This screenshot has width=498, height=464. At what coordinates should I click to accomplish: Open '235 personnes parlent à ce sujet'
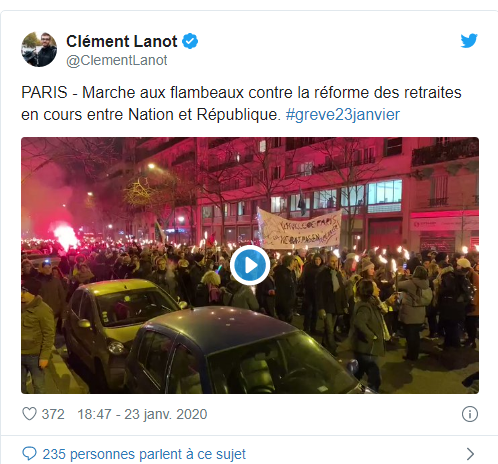144,454
